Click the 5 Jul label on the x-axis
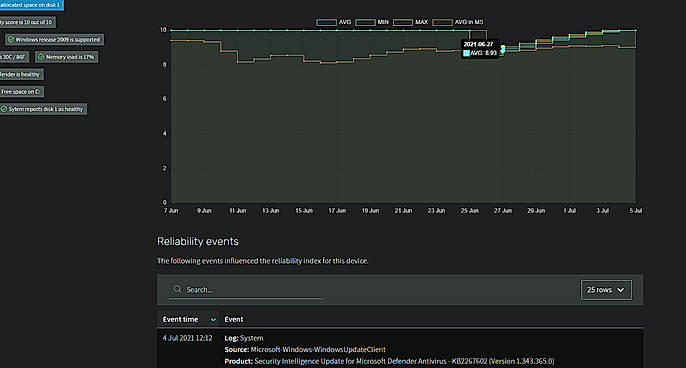Screen dimensions: 686x368 [636, 210]
